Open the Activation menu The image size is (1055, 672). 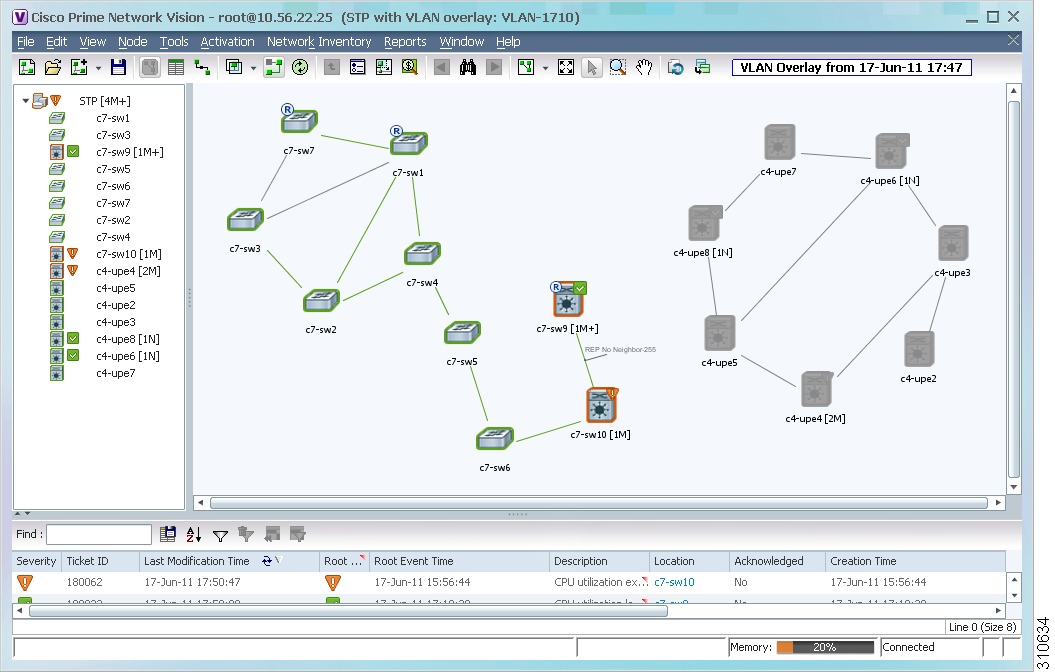point(227,42)
